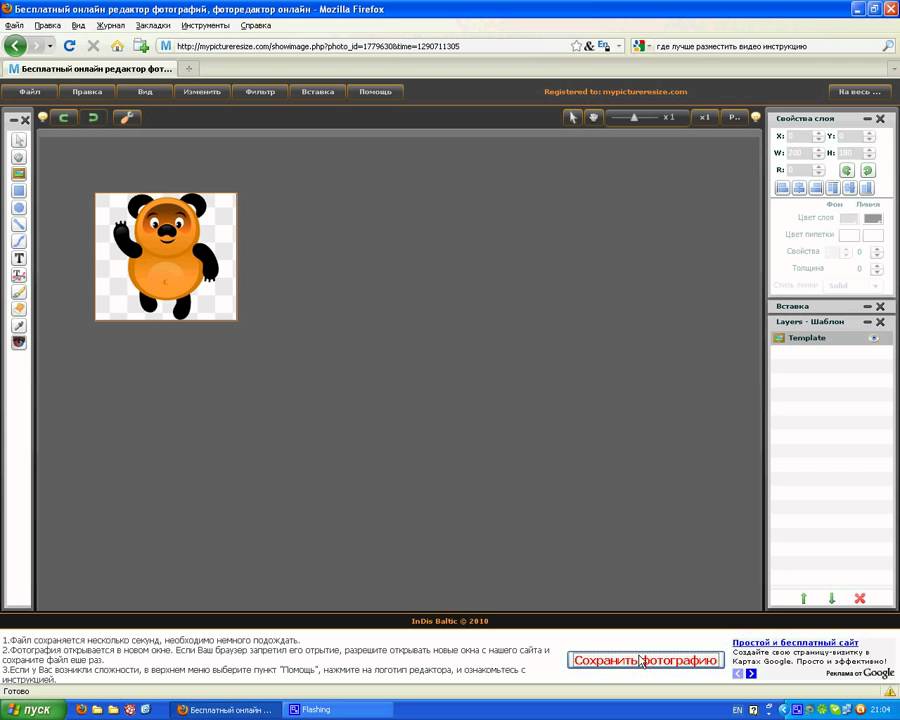Image resolution: width=900 pixels, height=720 pixels.
Task: Collapse the Layers - Шаблон panel
Action: [868, 322]
